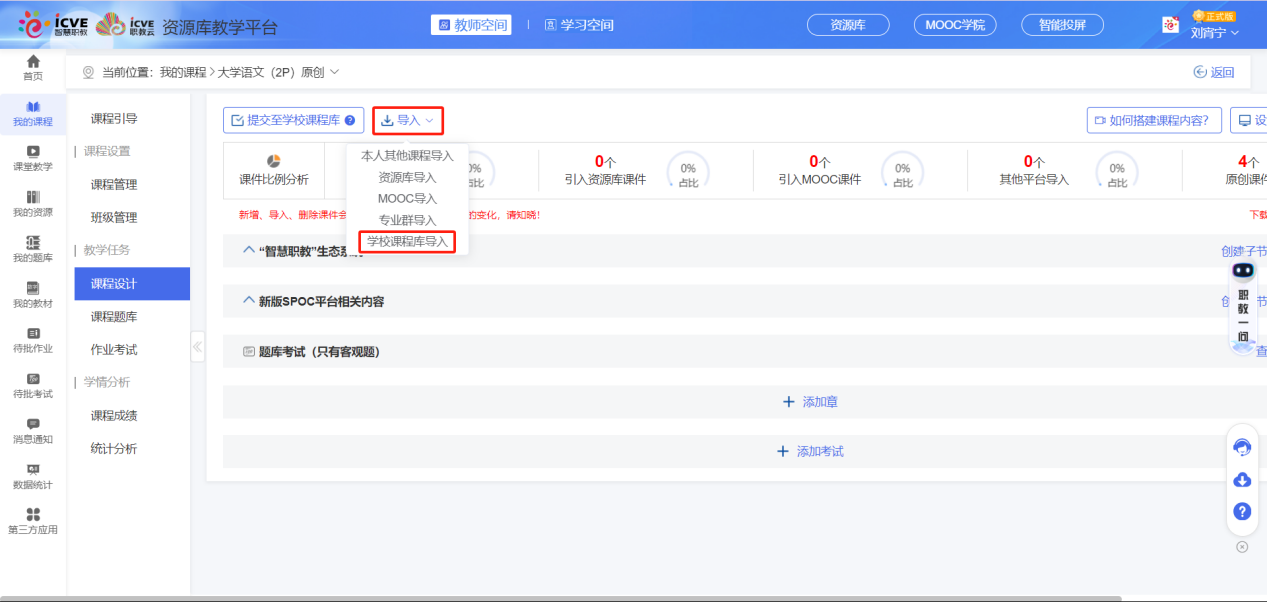Click 提交至学校课程库 button

[x=293, y=120]
